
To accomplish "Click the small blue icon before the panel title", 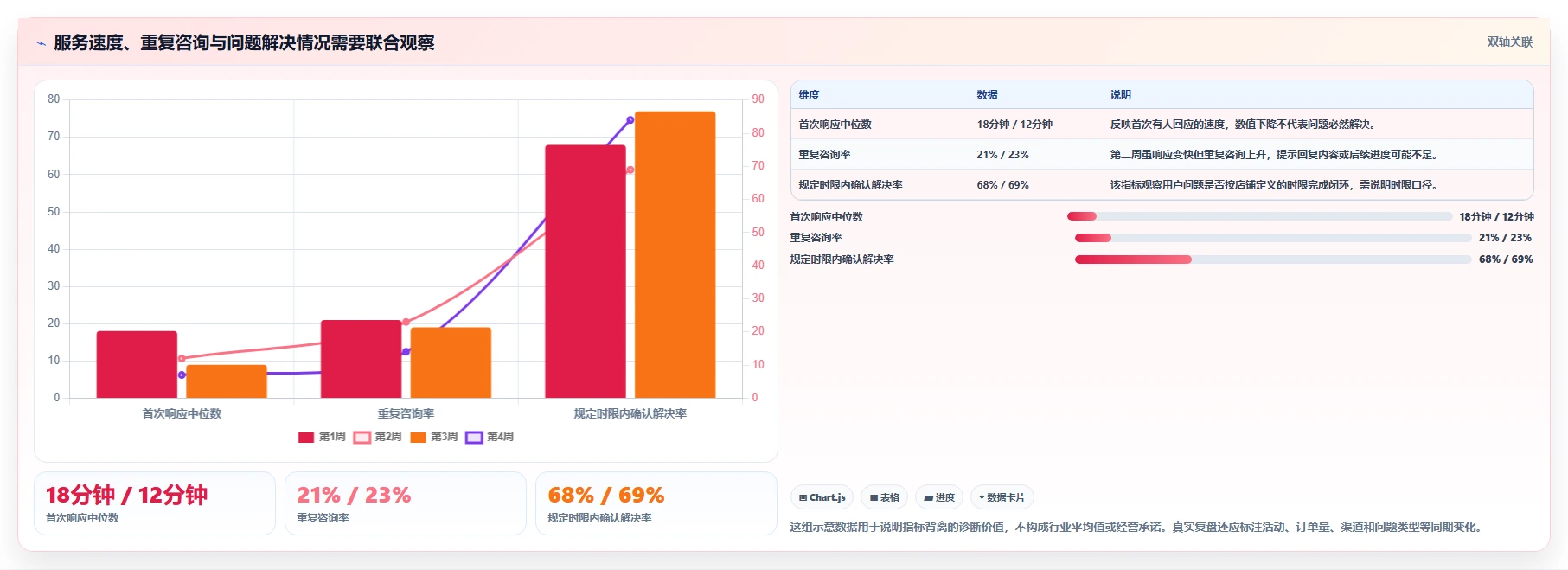I will tap(41, 43).
